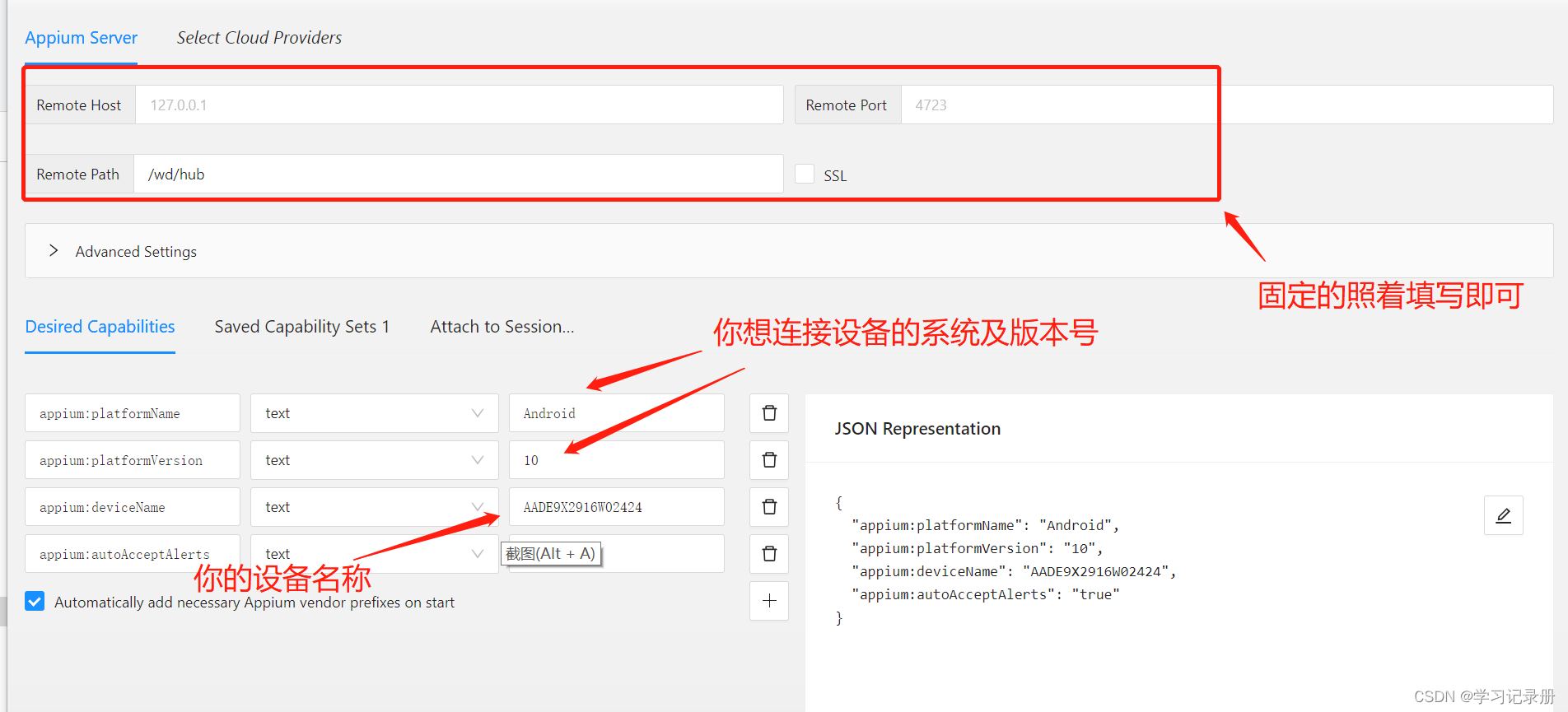This screenshot has width=1568, height=712.
Task: Delete the appium:platformVersion capability row
Action: click(x=769, y=460)
